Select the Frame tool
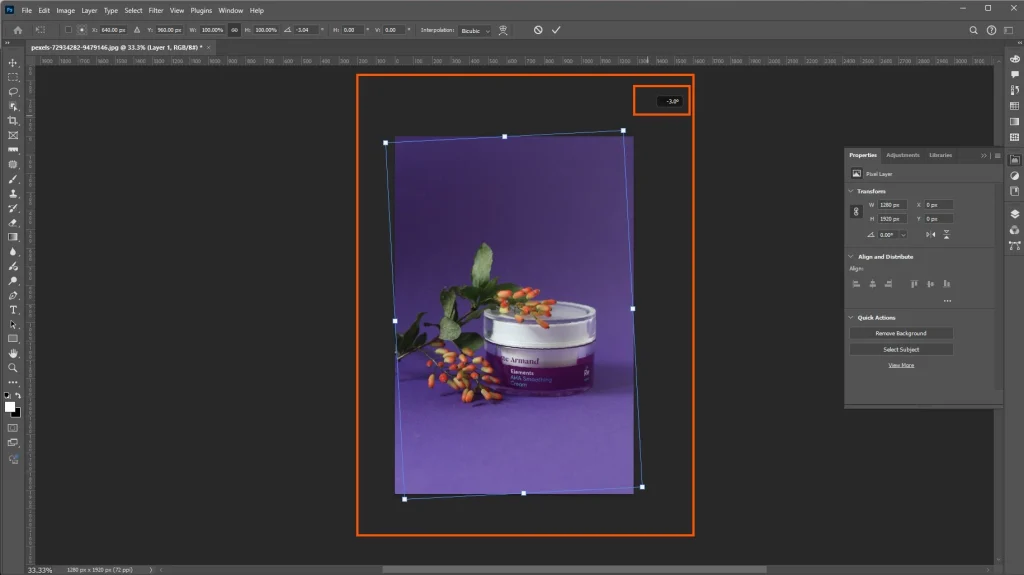Viewport: 1024px width, 575px height. click(12, 135)
